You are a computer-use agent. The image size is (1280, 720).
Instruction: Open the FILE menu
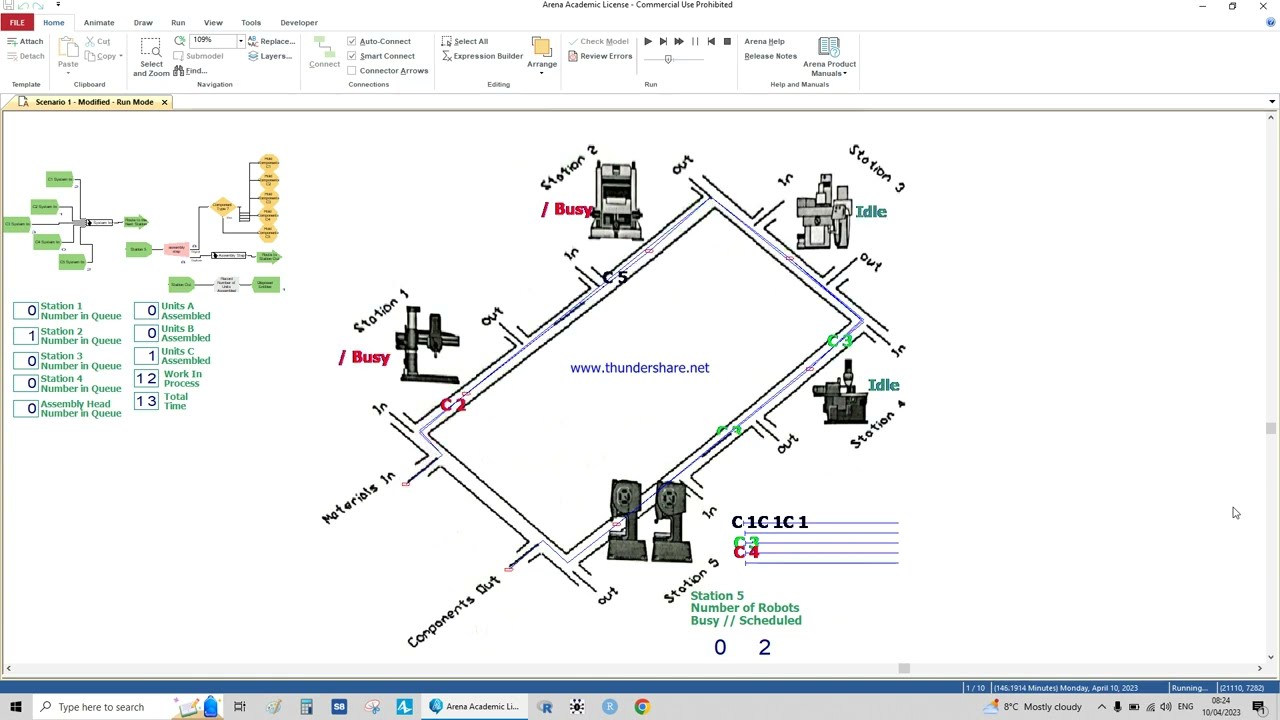point(17,22)
